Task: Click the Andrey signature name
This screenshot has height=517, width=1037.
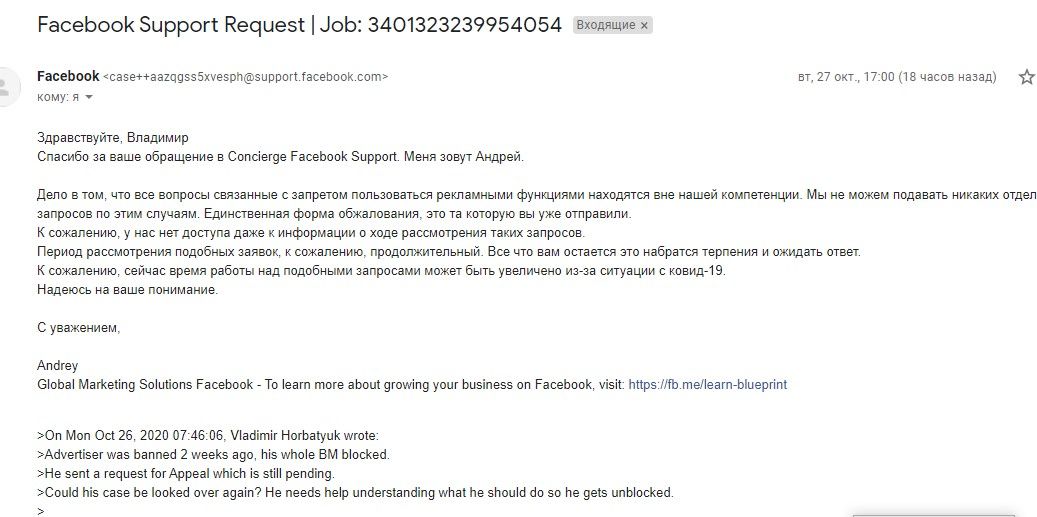Action: coord(57,366)
